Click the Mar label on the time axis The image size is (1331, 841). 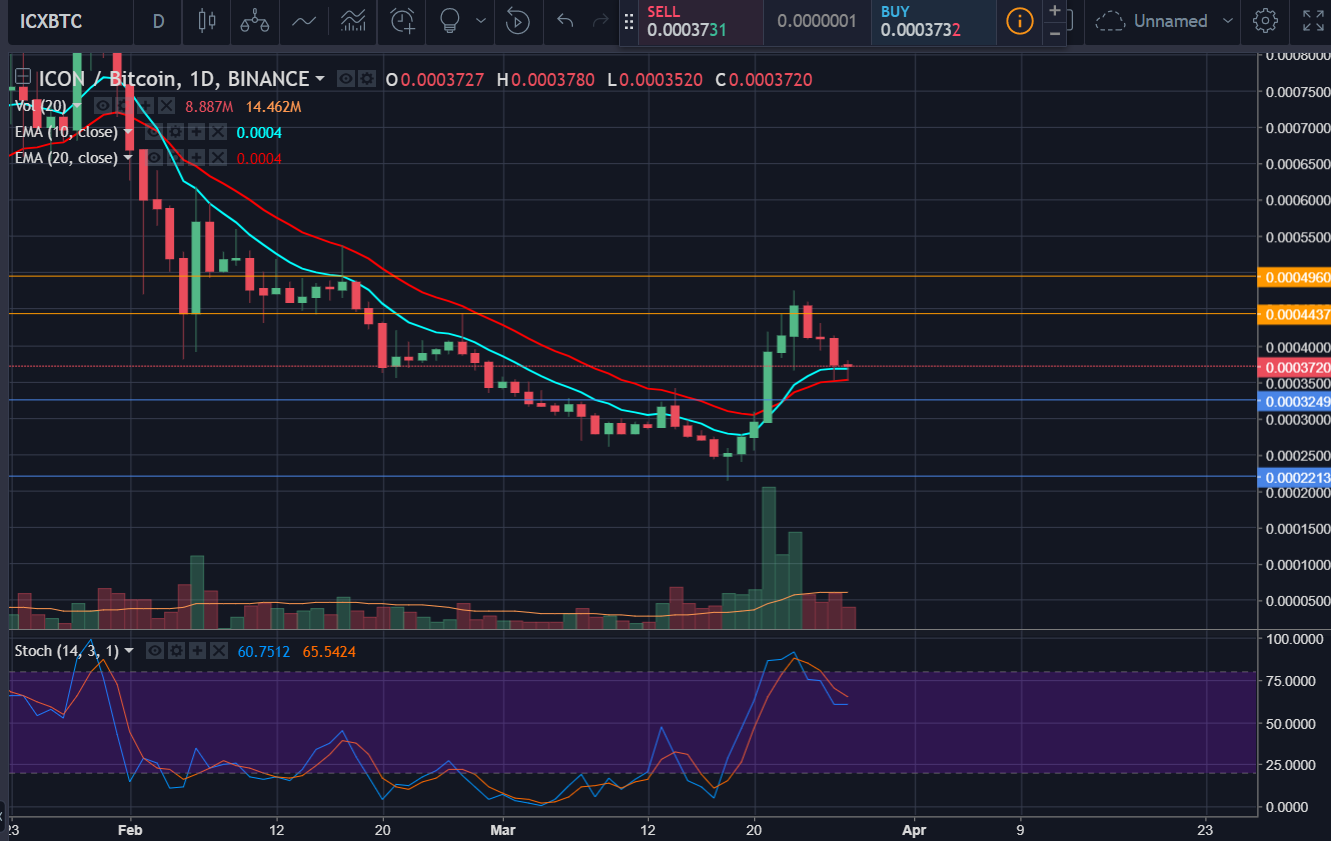503,829
